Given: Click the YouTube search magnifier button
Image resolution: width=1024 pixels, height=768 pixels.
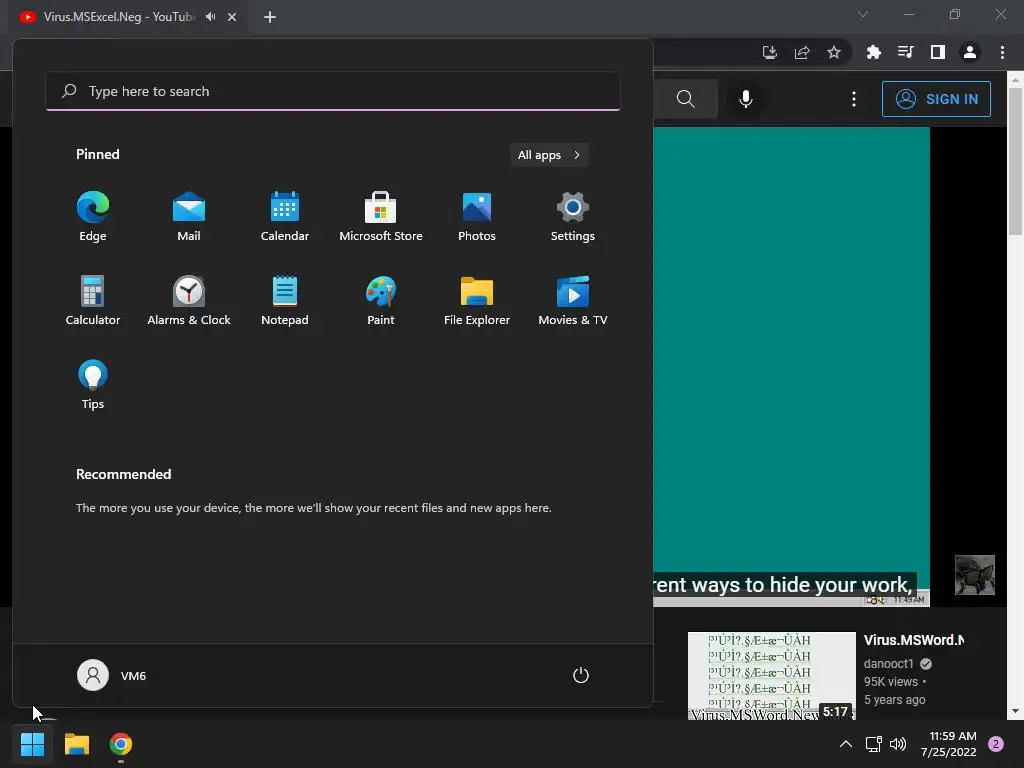Looking at the screenshot, I should (686, 99).
